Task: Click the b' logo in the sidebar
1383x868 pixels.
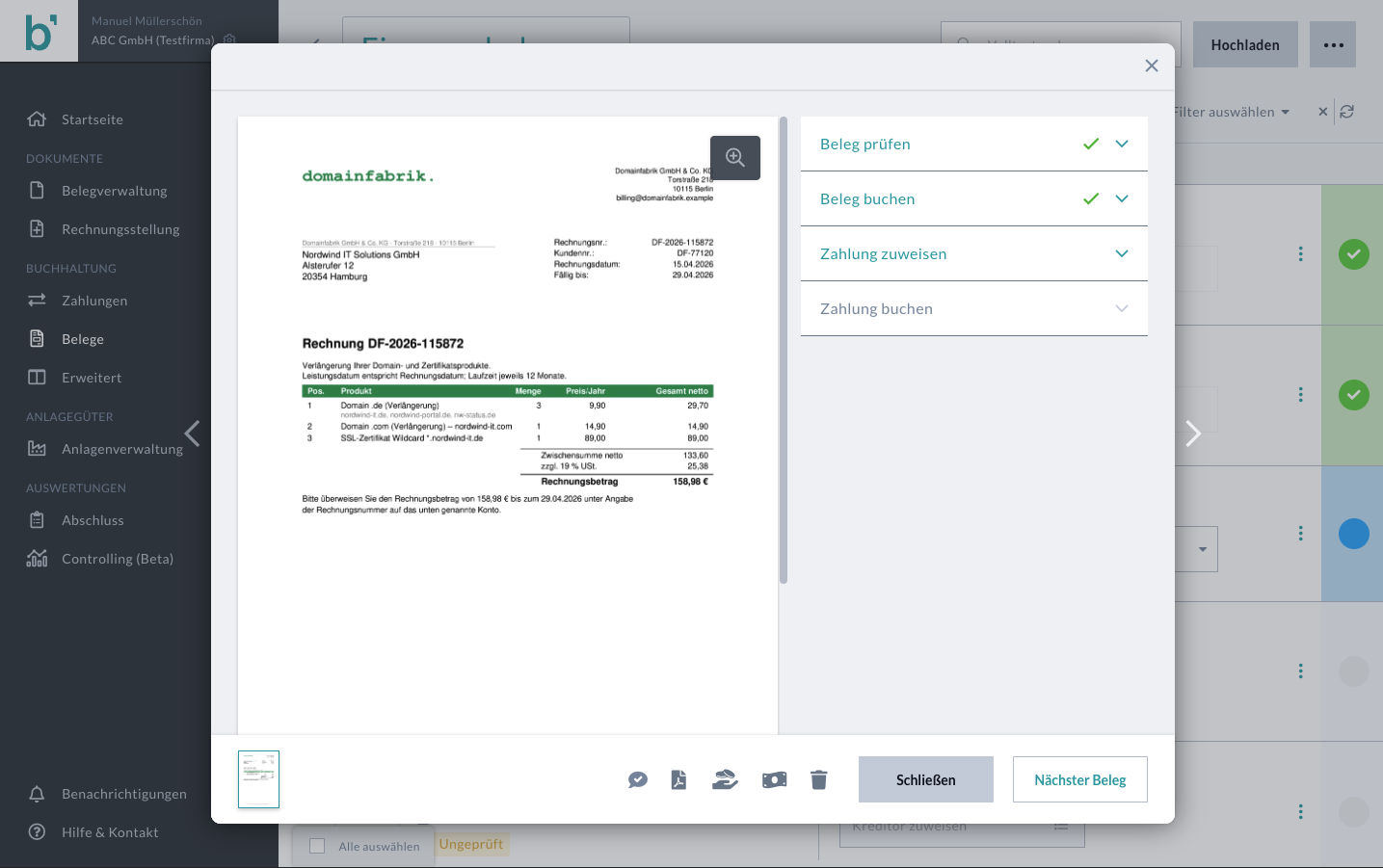Action: pyautogui.click(x=40, y=31)
